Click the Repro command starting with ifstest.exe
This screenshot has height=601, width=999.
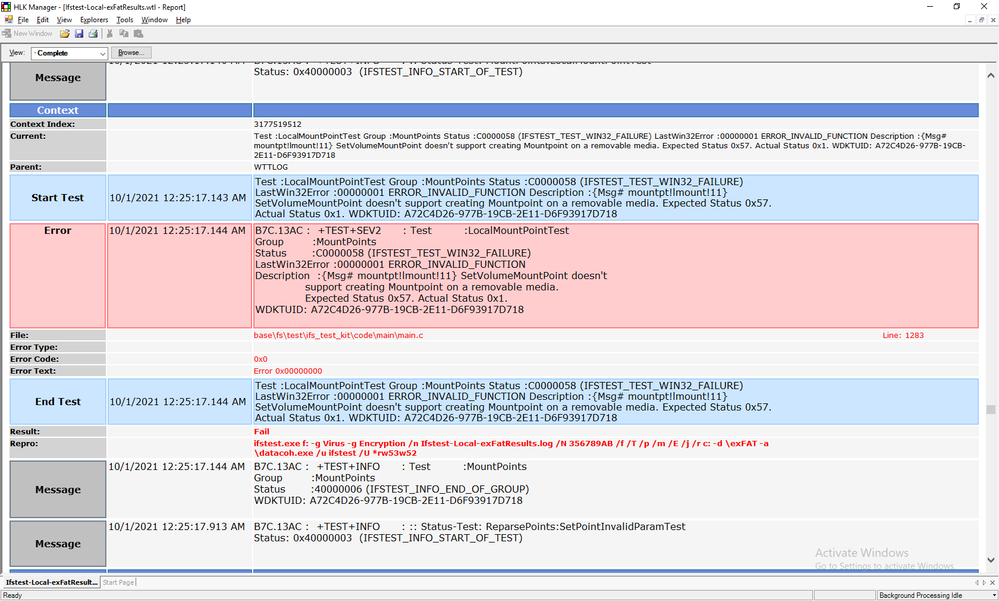point(511,448)
